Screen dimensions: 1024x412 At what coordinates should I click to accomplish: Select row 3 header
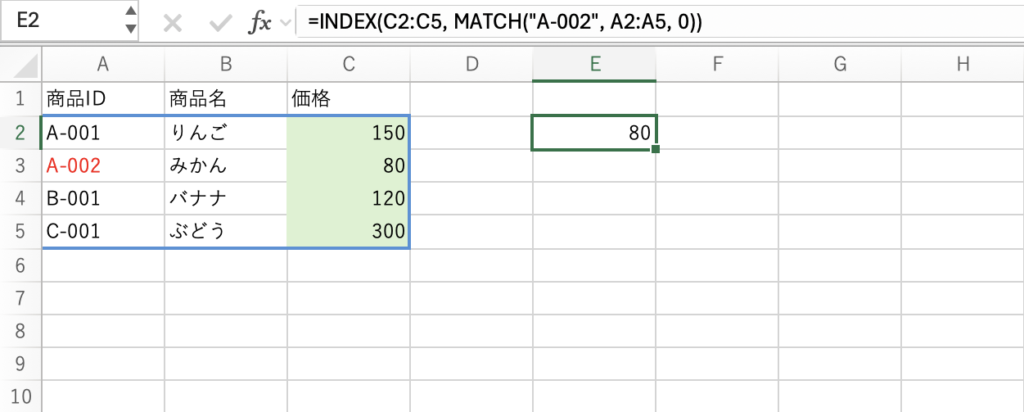(x=21, y=165)
